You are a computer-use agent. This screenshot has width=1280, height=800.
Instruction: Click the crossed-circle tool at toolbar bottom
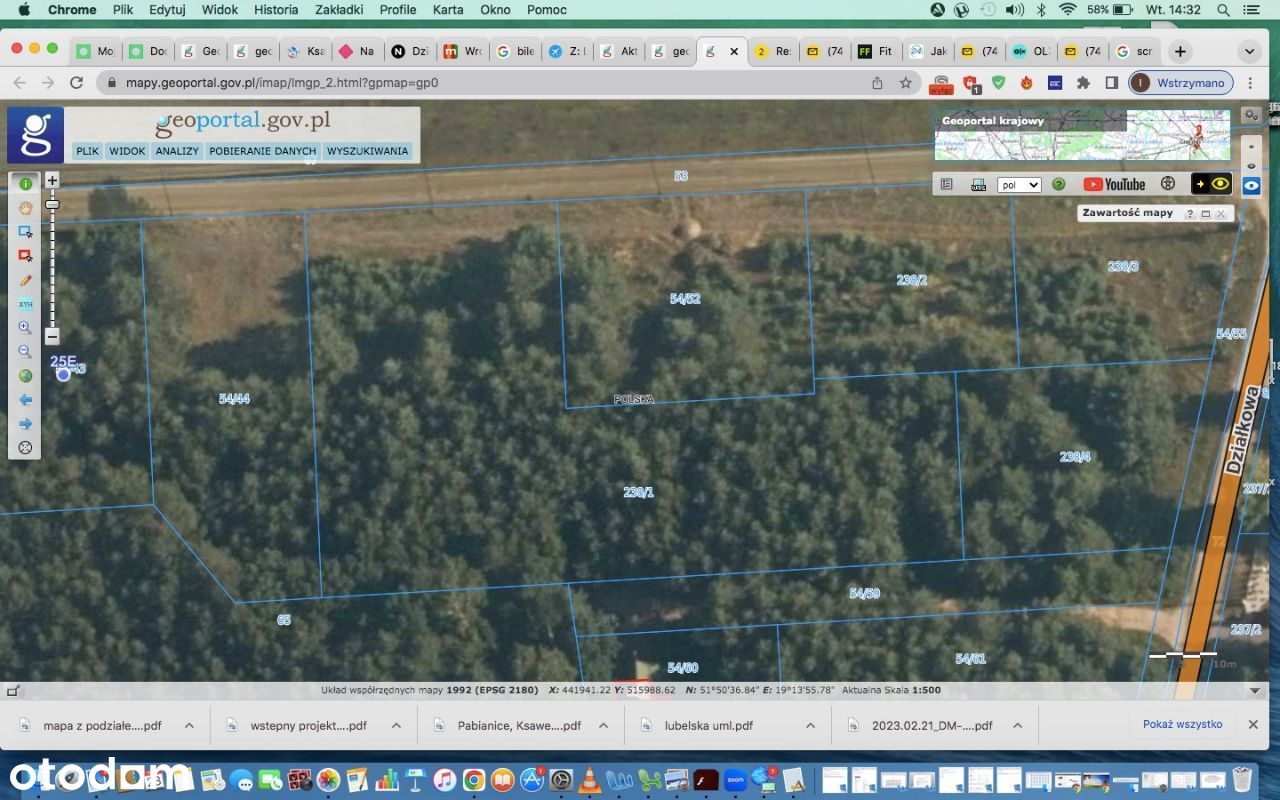[25, 447]
